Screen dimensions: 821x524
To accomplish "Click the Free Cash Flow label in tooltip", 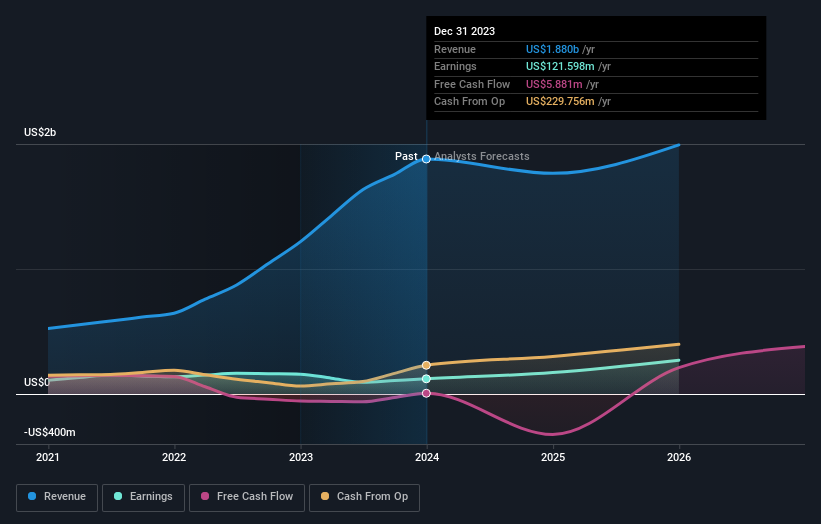I will click(472, 84).
